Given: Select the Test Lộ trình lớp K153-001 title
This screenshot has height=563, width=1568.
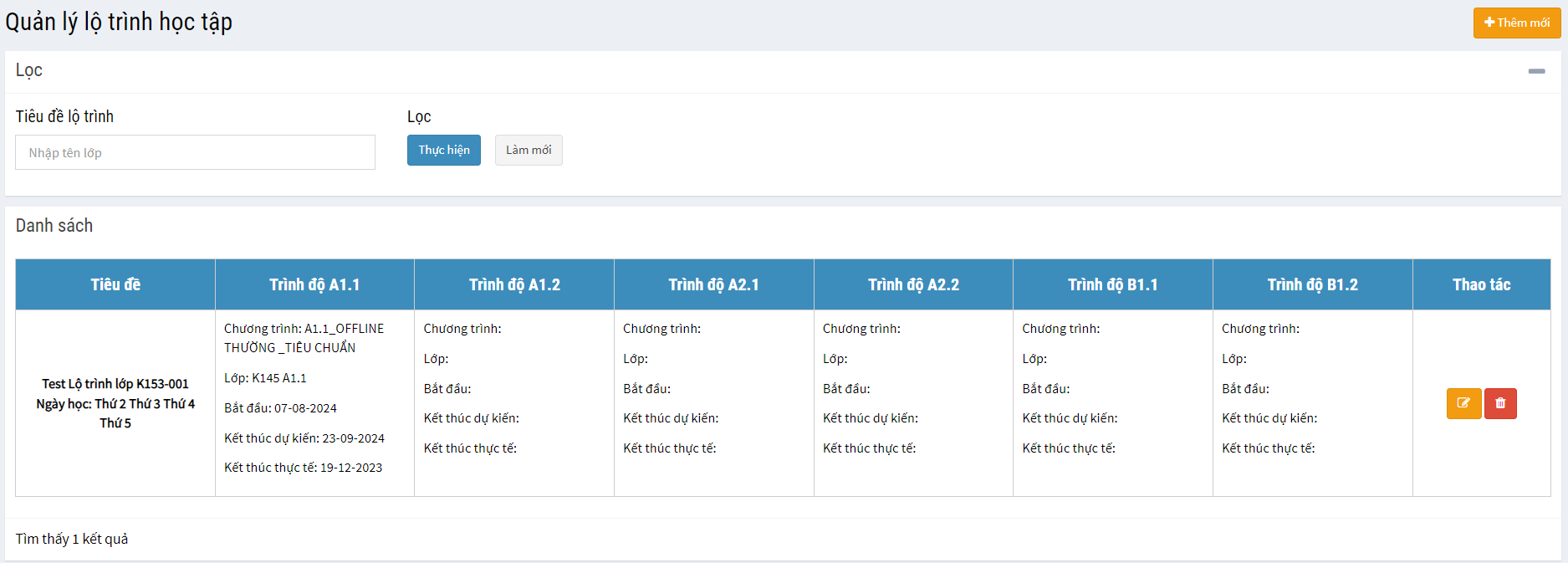Looking at the screenshot, I should [x=115, y=384].
